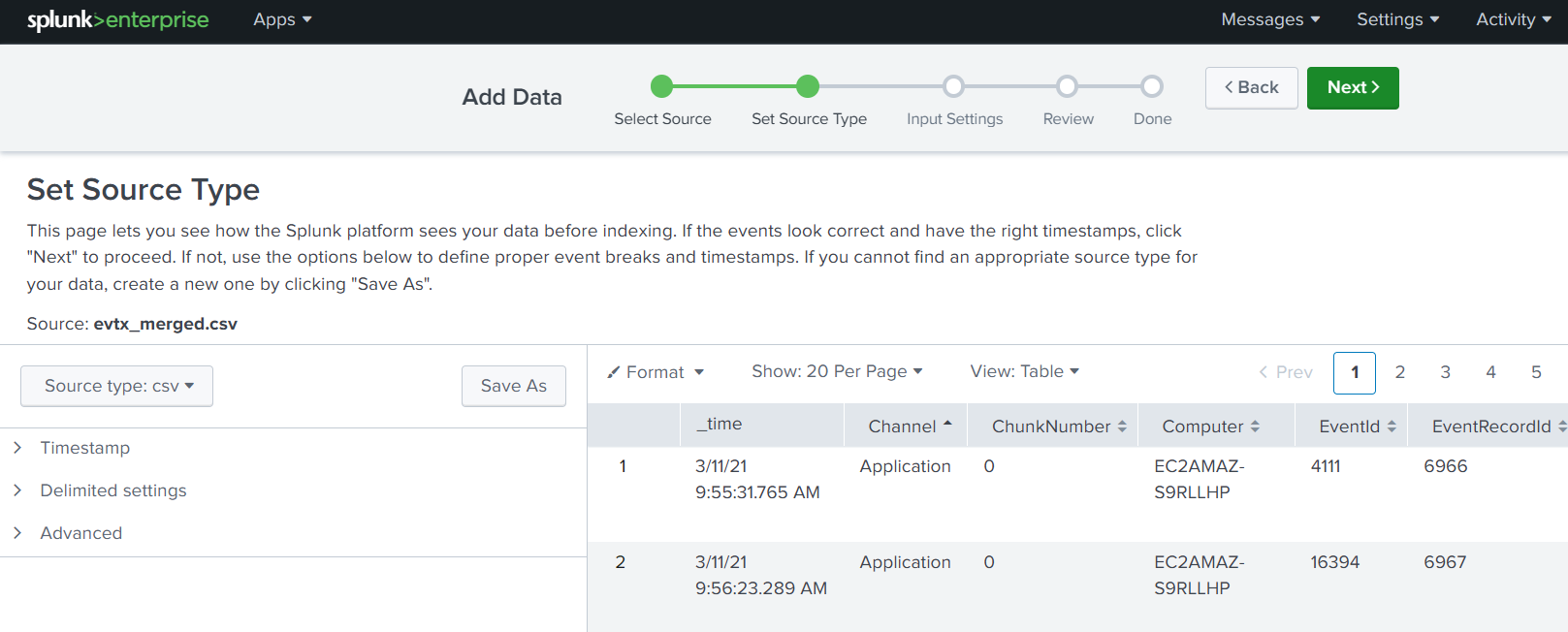The image size is (1568, 632).
Task: Click EventId value 4111
Action: coord(1326,466)
